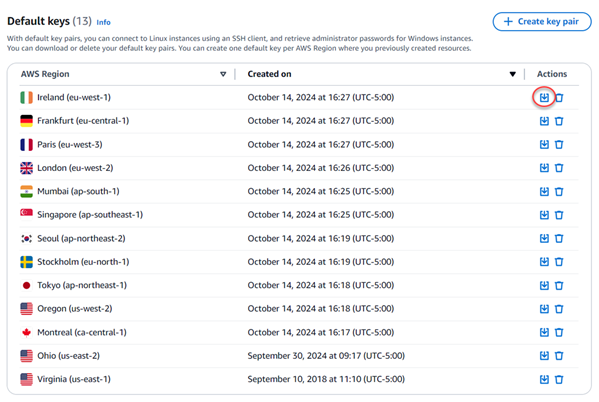Click the UK flag beside London
This screenshot has height=402, width=599.
click(26, 168)
